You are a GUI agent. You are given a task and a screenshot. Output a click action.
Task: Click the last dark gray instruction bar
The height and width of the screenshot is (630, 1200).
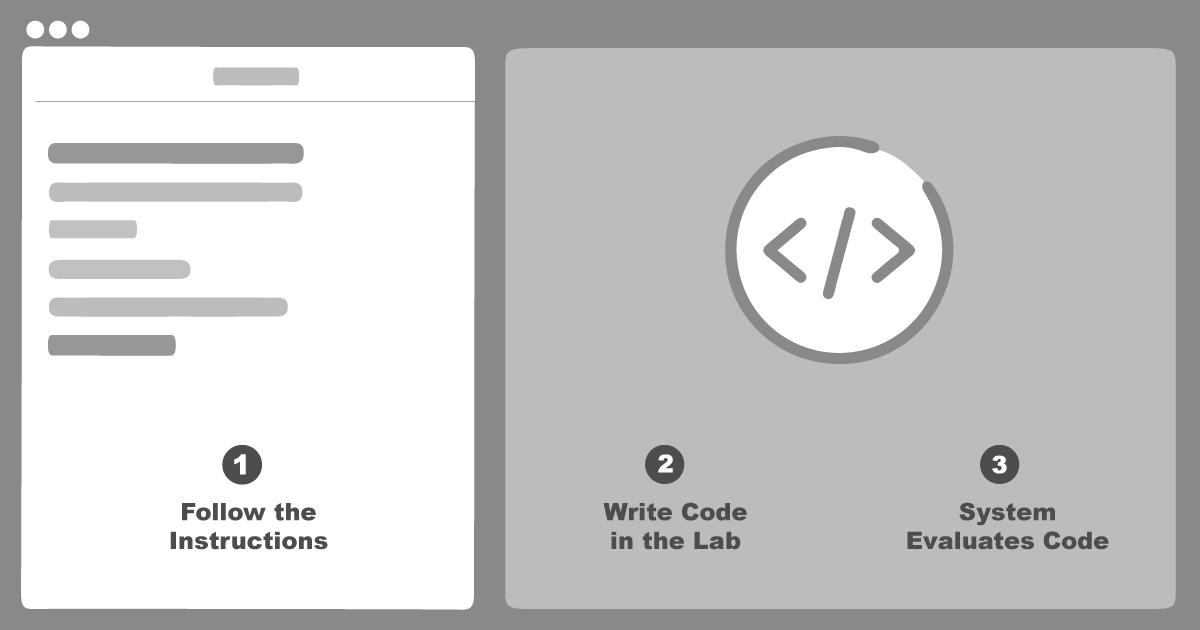click(112, 345)
